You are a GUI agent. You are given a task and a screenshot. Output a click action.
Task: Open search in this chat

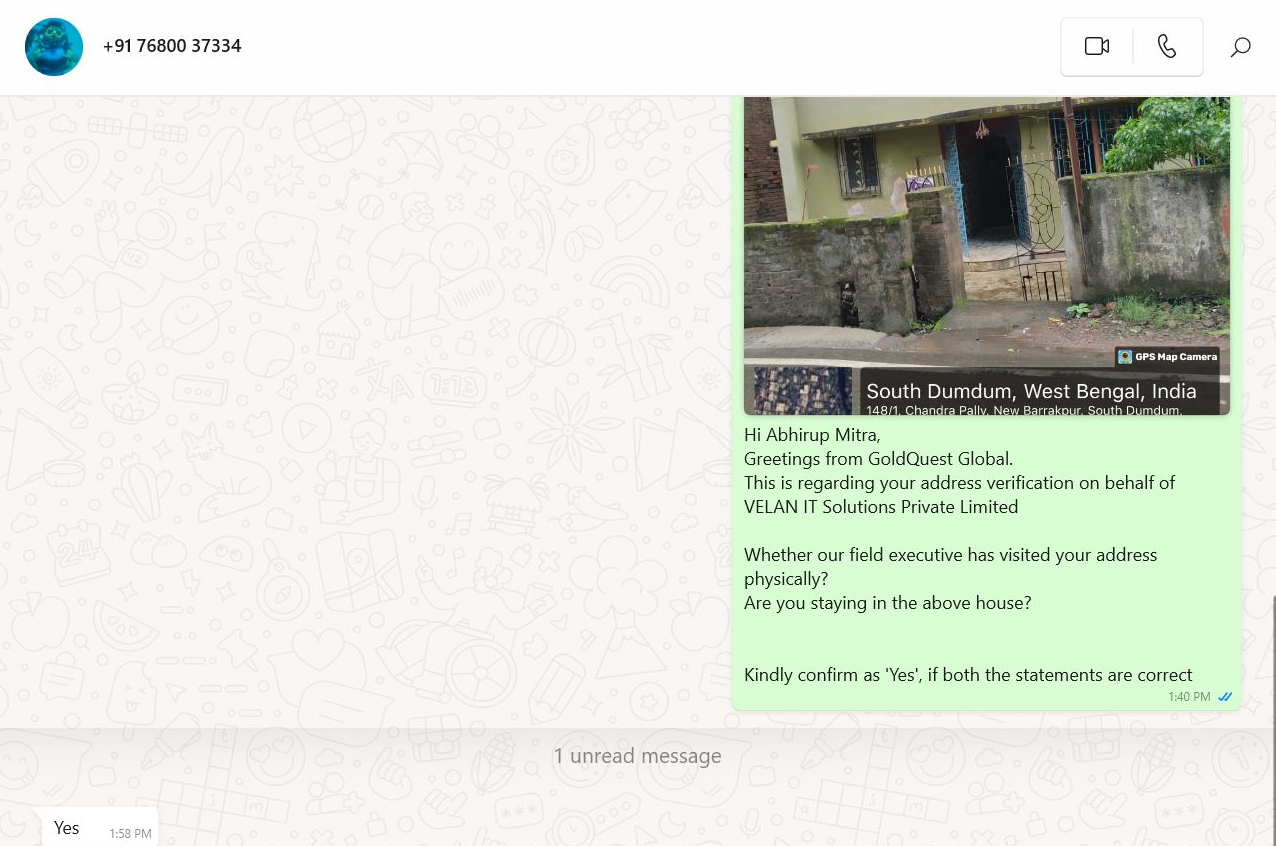click(1240, 47)
